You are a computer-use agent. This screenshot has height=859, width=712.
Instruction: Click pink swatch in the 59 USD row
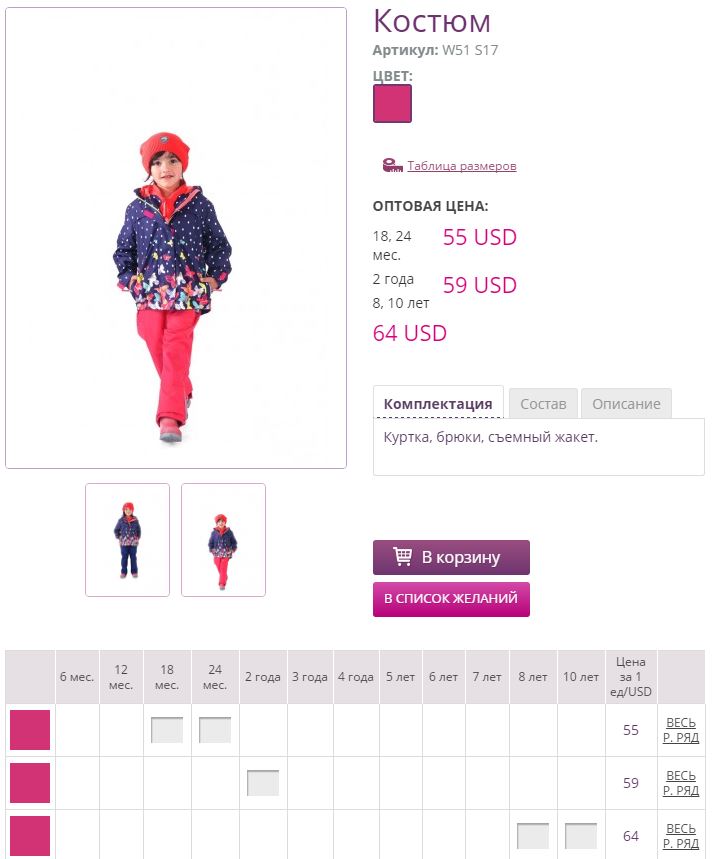pos(30,783)
